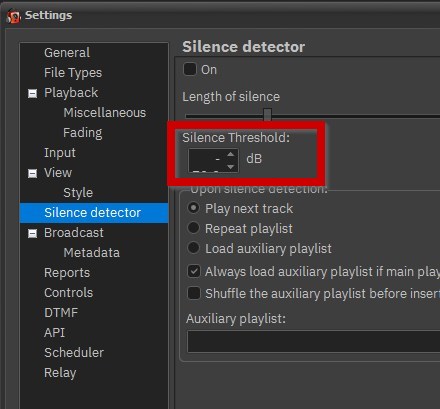Open the File Types settings page
Image resolution: width=440 pixels, height=409 pixels.
(x=73, y=73)
